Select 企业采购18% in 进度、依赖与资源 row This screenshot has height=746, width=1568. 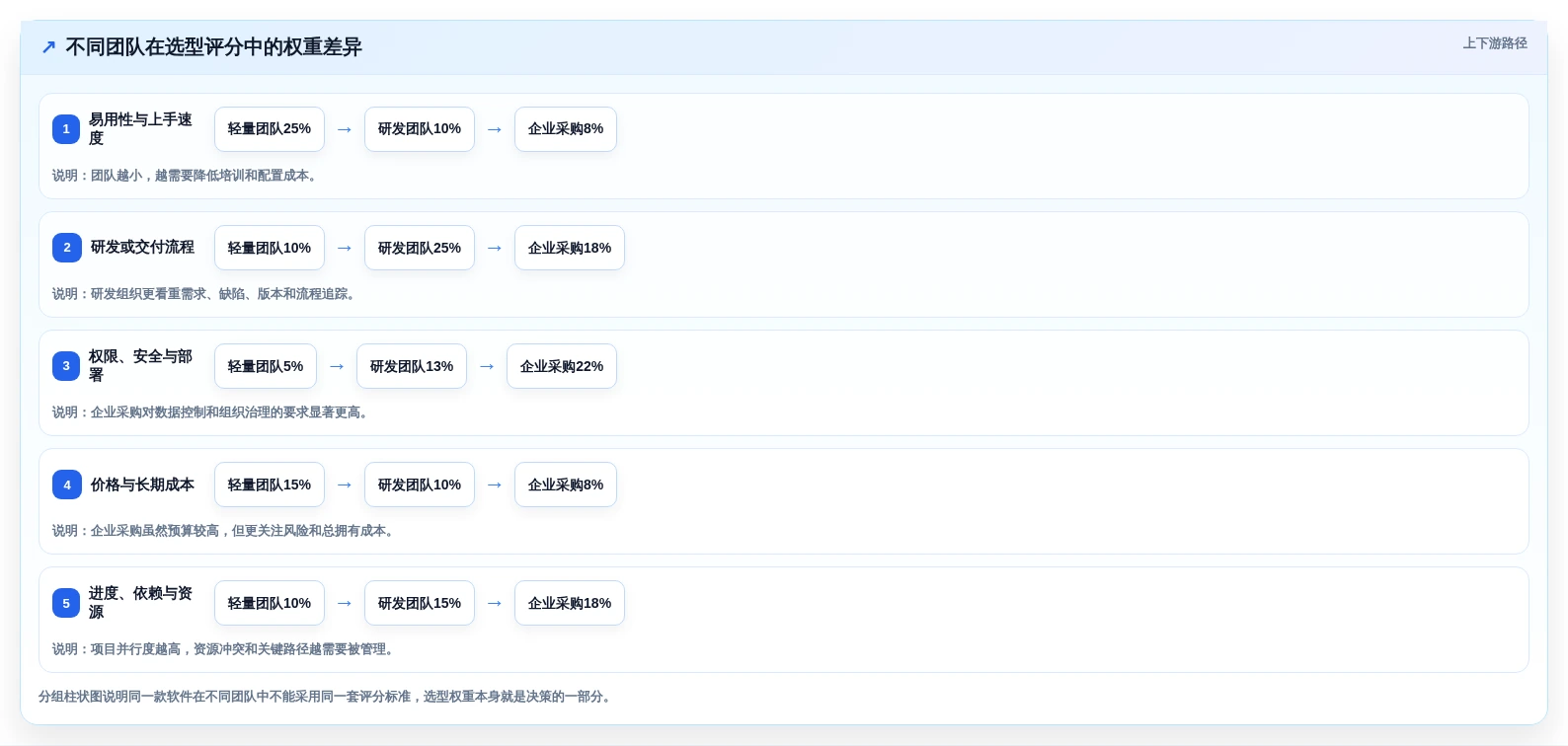tap(570, 603)
